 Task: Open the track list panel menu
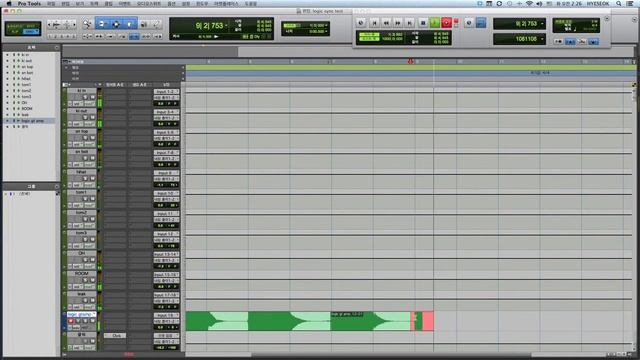tap(57, 48)
